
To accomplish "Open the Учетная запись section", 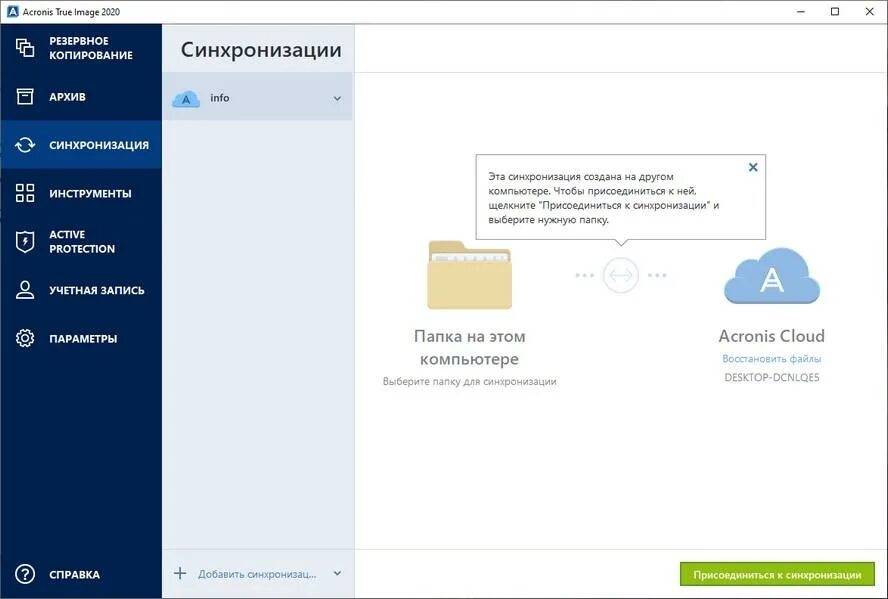I will [81, 290].
